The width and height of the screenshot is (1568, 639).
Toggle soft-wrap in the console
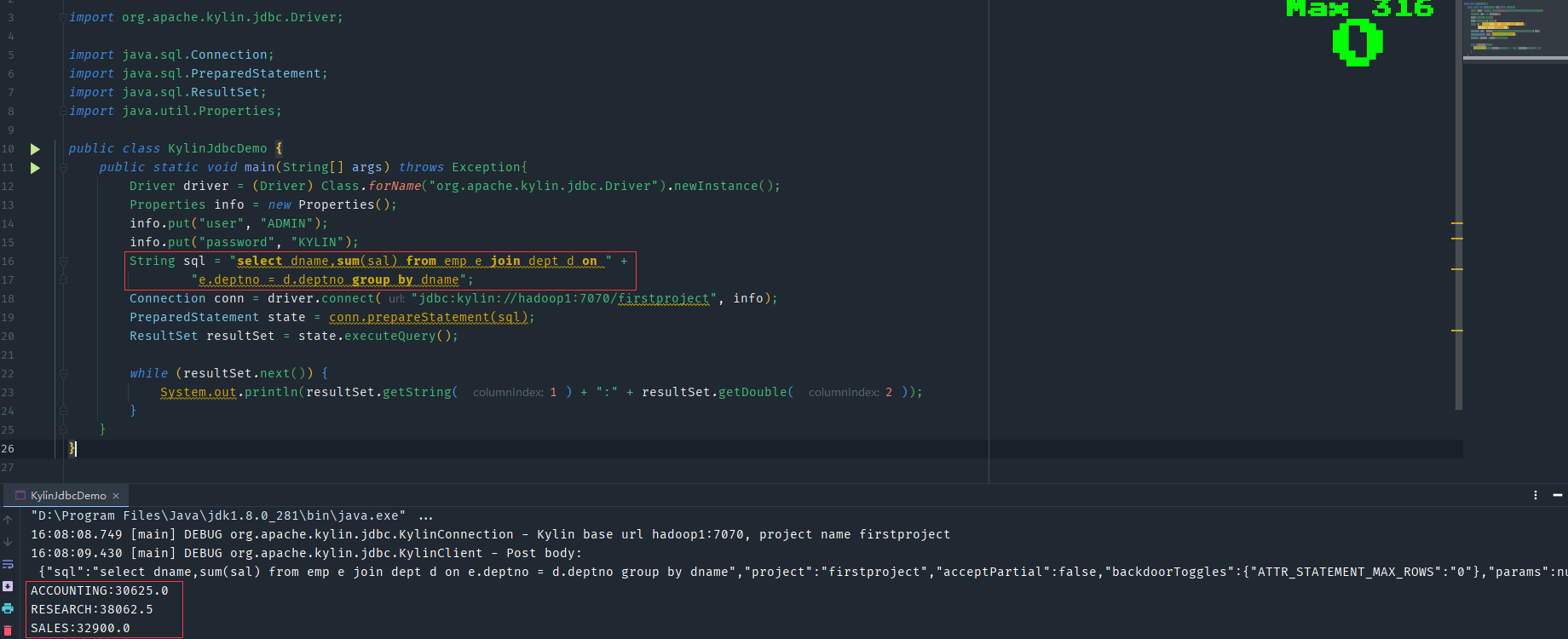click(x=8, y=564)
